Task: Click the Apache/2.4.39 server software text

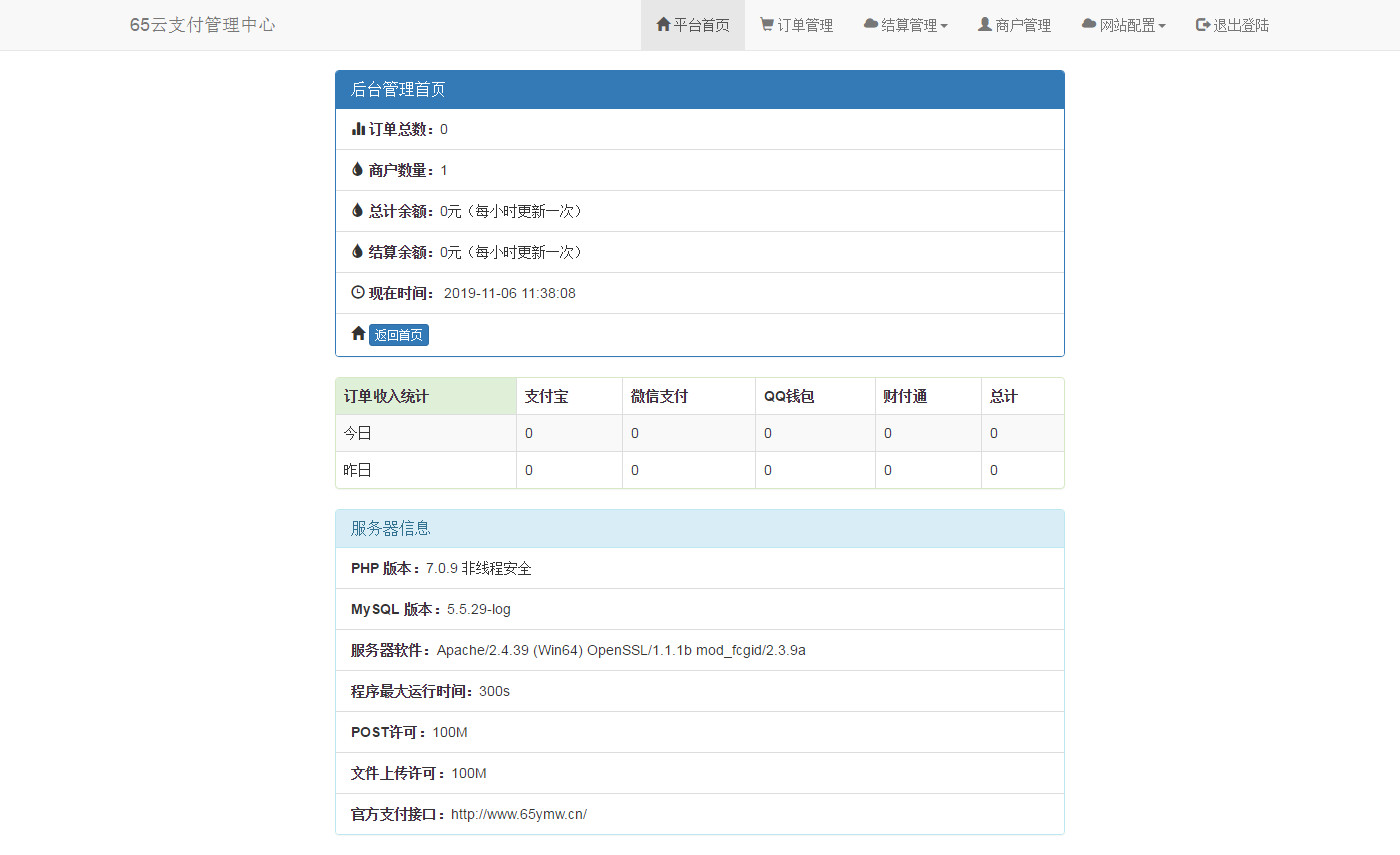Action: 621,650
